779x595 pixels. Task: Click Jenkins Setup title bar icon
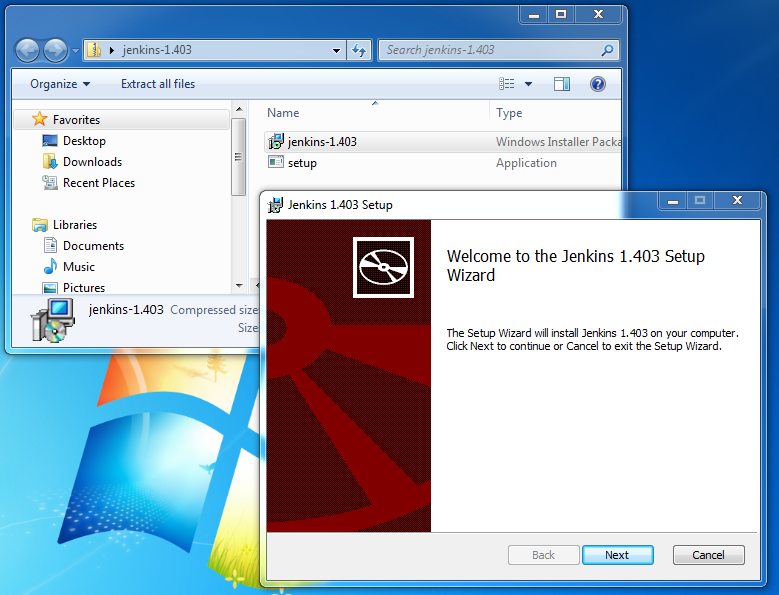275,205
